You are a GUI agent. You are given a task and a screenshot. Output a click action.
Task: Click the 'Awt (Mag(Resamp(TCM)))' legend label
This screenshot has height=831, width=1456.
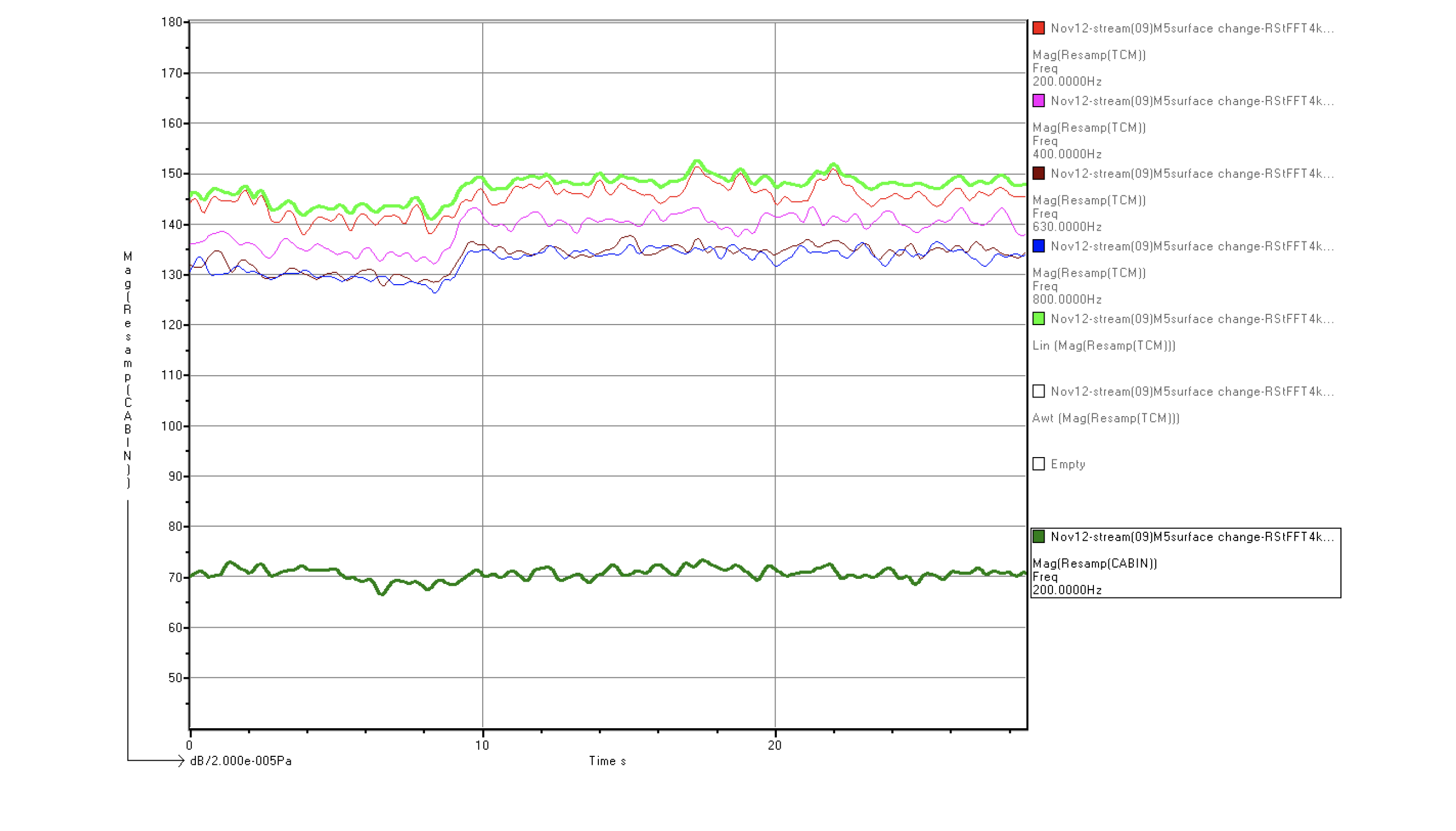tap(1105, 418)
